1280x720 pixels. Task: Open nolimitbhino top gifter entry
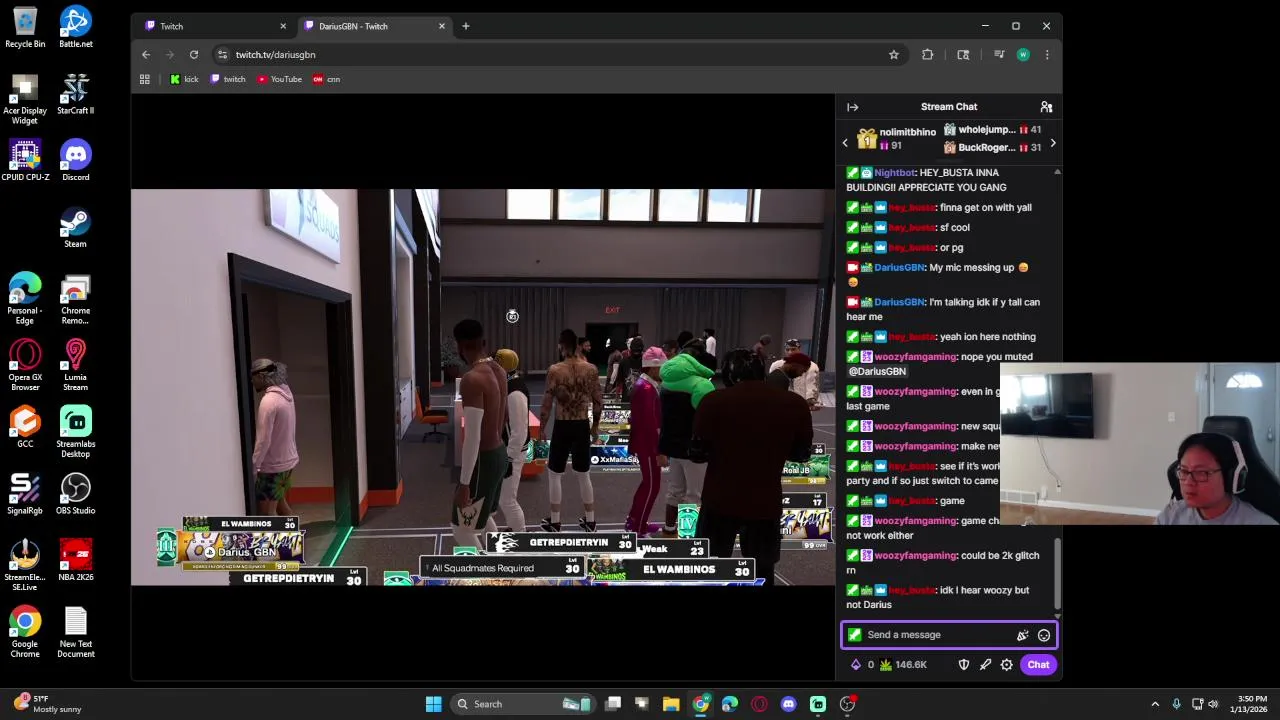point(897,139)
